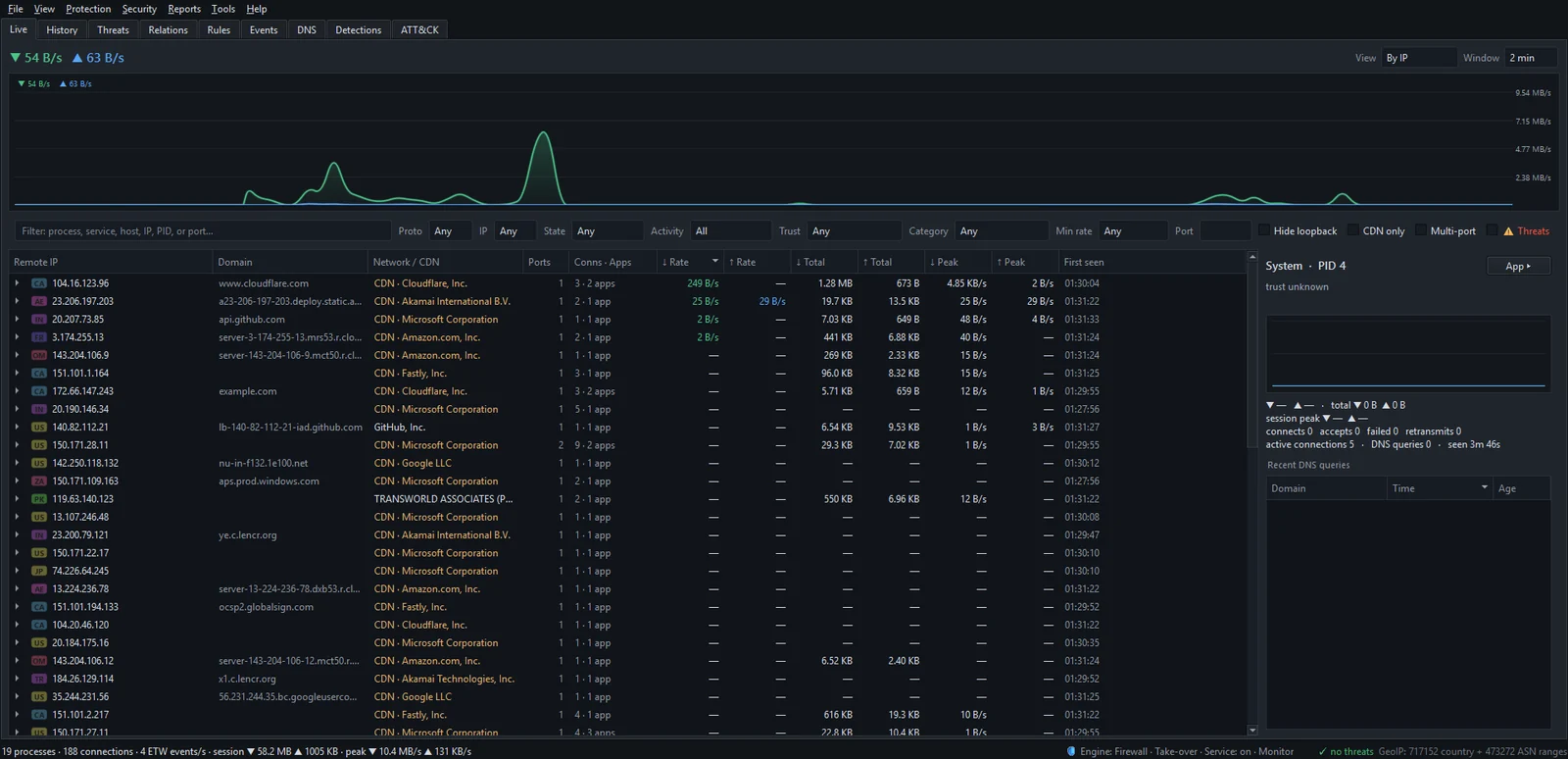
Task: Switch to the DNS tab
Action: coord(307,30)
